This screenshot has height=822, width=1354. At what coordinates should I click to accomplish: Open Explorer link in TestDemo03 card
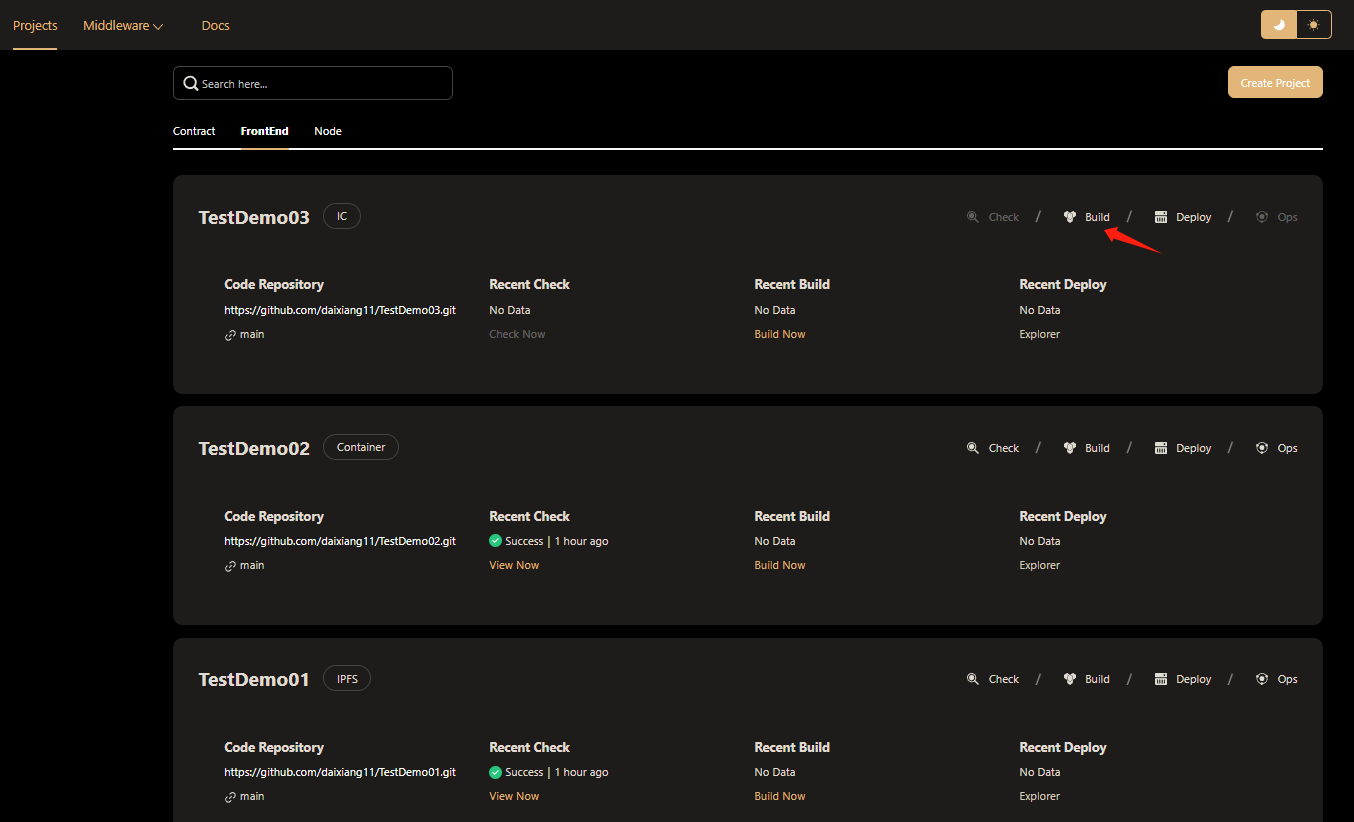[1040, 334]
